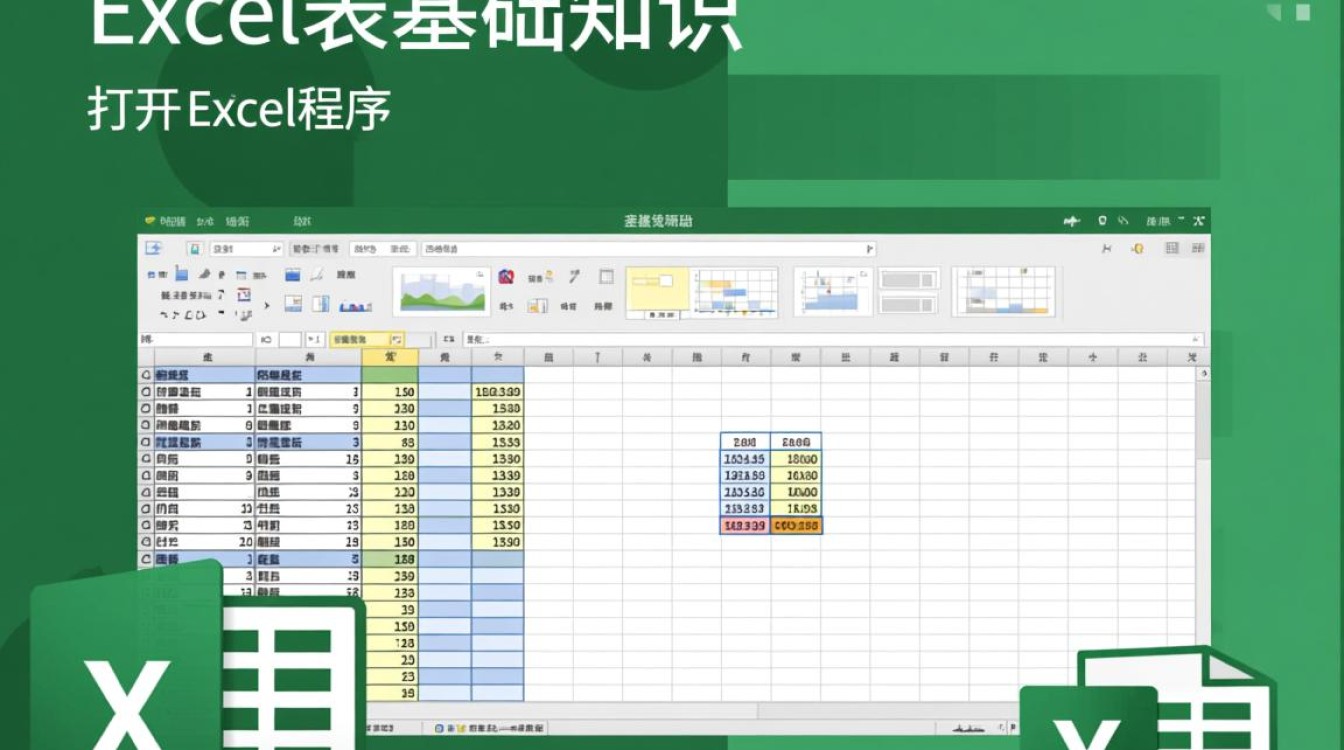Click the blue window icon in ribbon
Image resolution: width=1344 pixels, height=750 pixels.
pos(293,274)
